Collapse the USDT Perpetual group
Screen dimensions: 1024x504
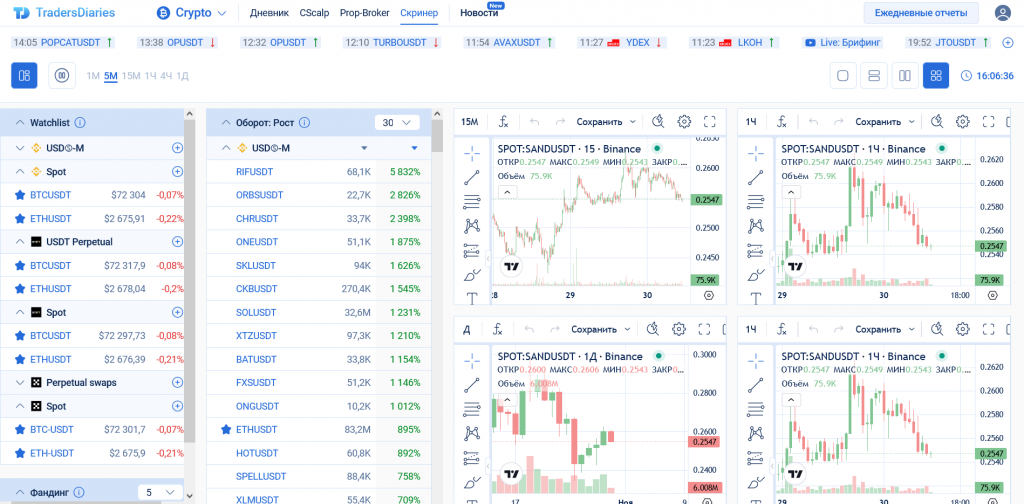click(x=19, y=242)
